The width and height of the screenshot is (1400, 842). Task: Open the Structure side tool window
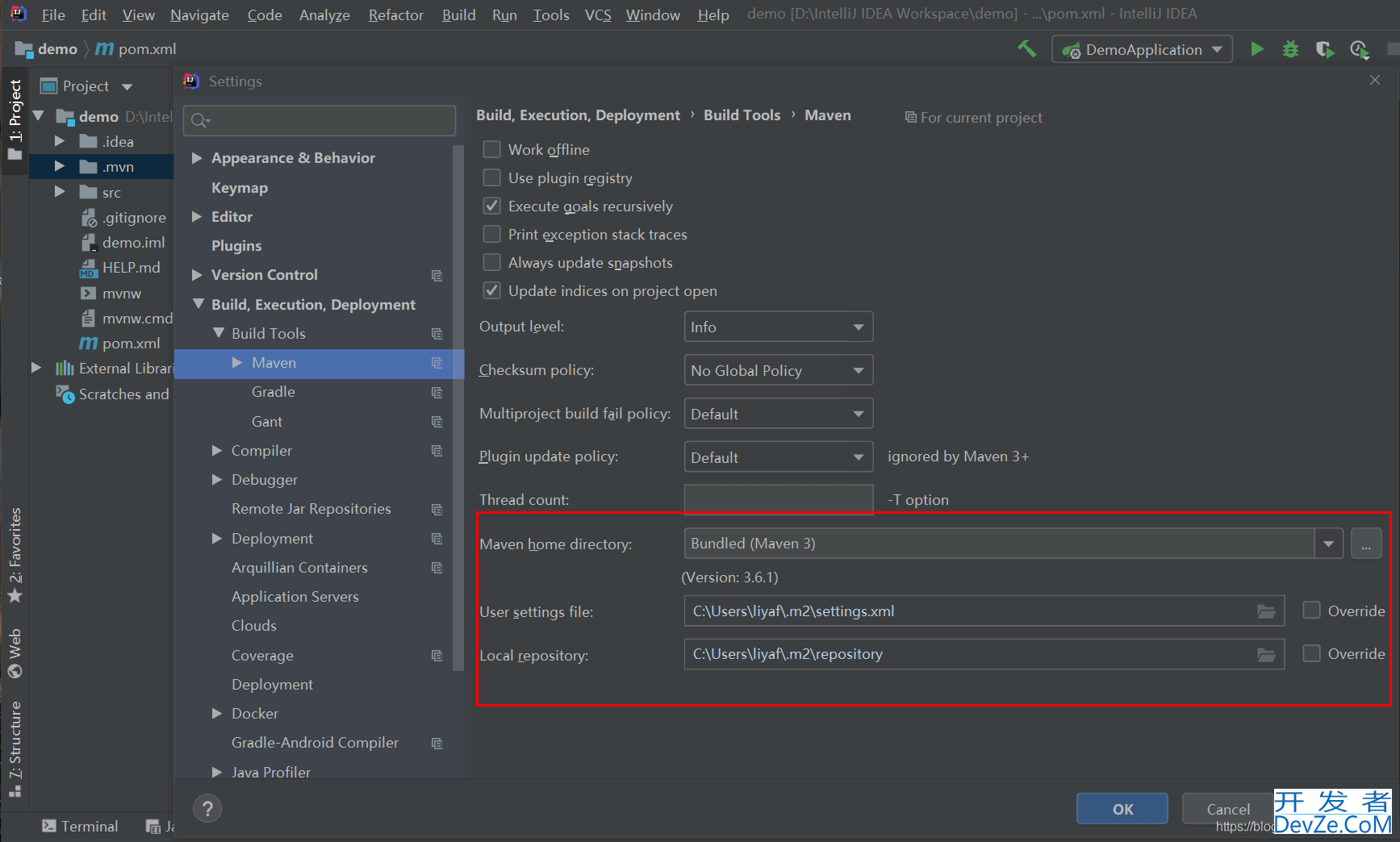(x=15, y=748)
